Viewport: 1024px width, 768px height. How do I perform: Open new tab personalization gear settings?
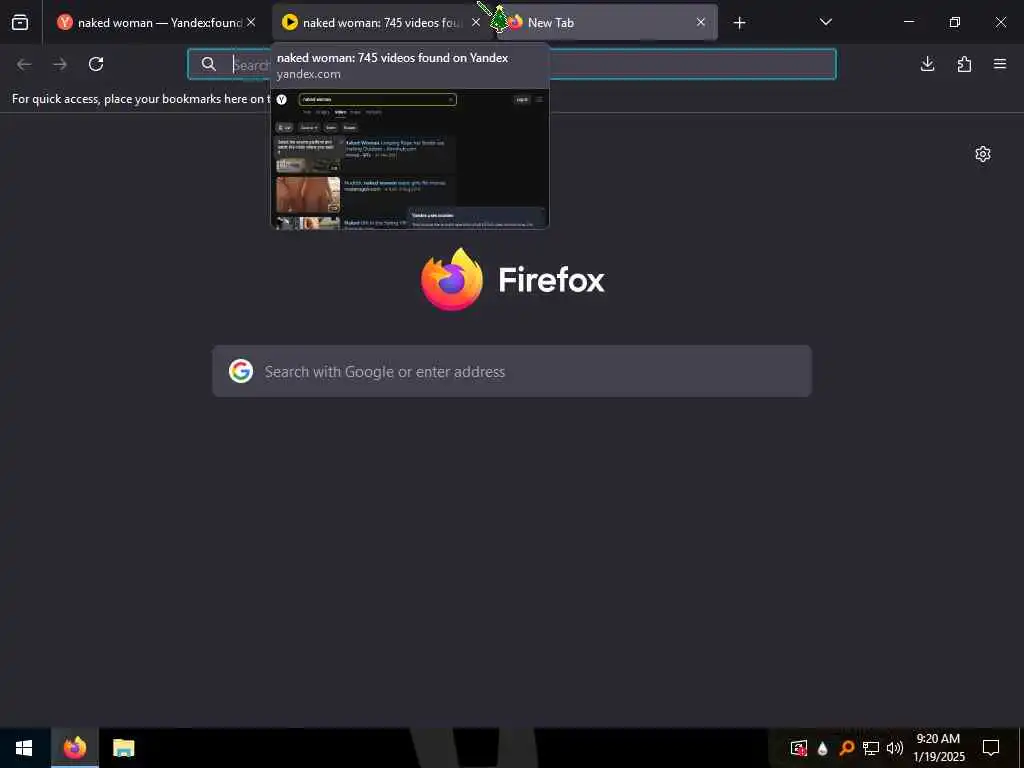click(x=983, y=154)
